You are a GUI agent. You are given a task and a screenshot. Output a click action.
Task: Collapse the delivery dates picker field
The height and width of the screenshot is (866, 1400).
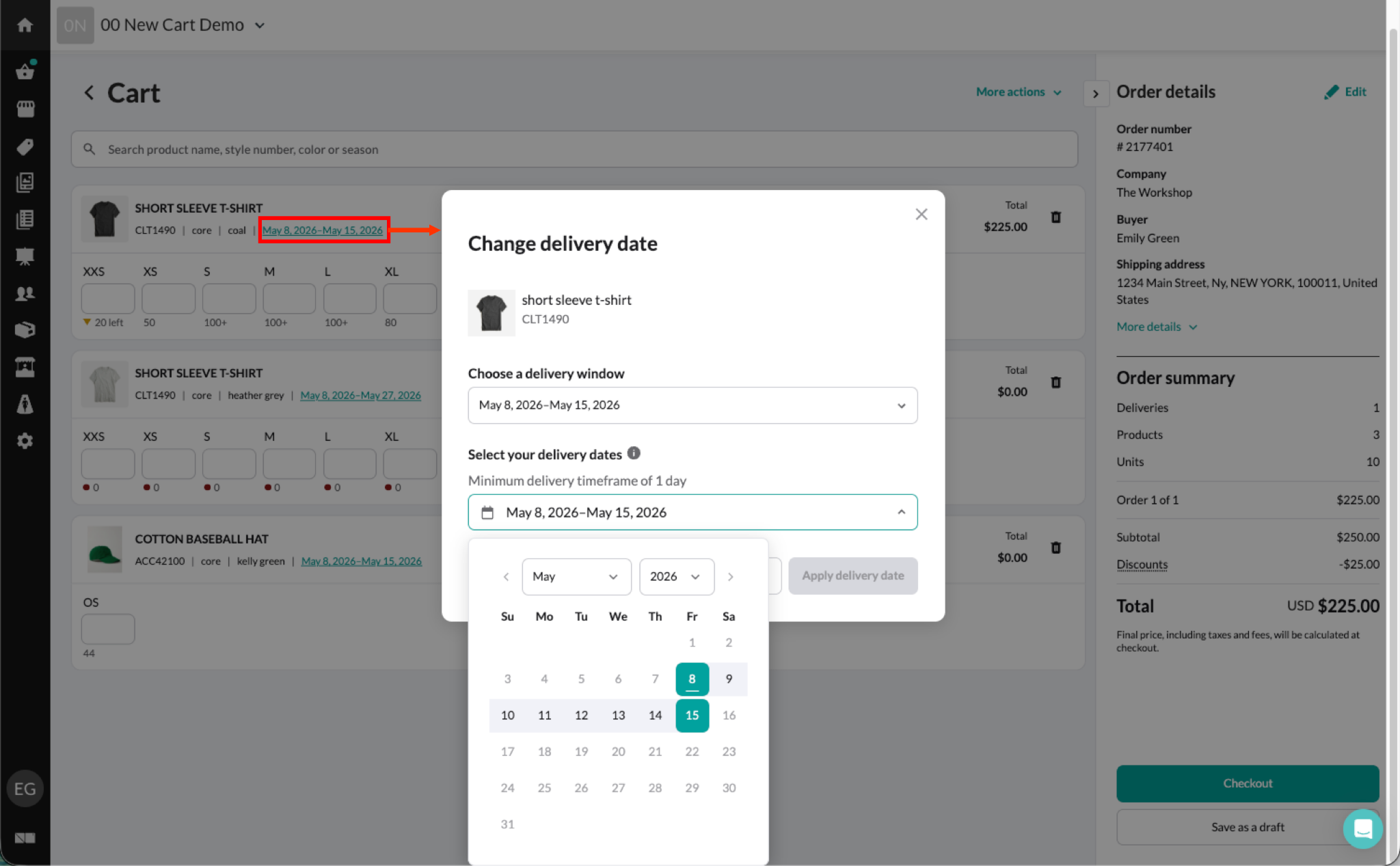tap(692, 512)
